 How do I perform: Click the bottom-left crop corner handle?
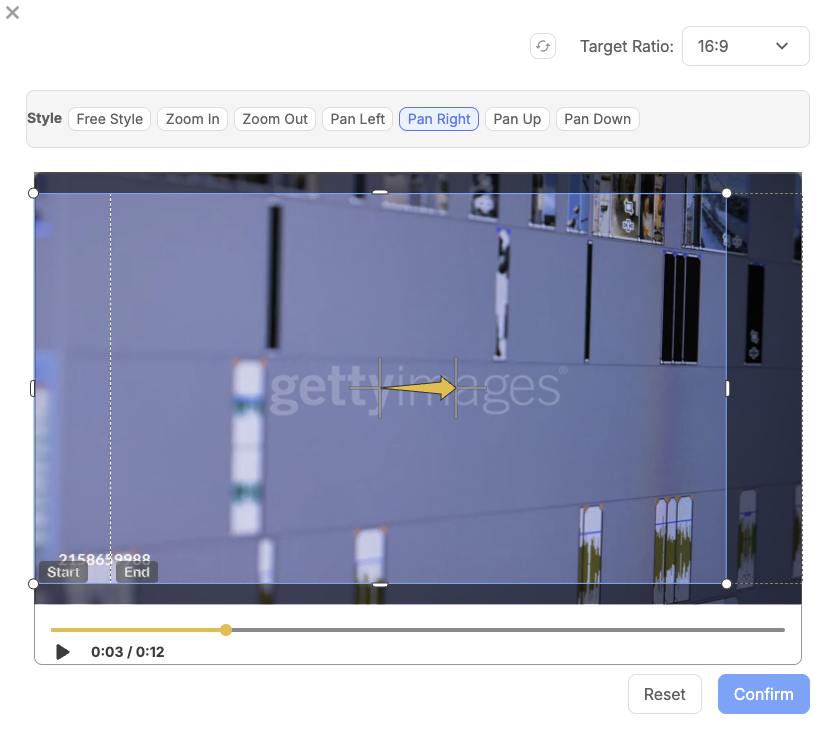pyautogui.click(x=33, y=584)
